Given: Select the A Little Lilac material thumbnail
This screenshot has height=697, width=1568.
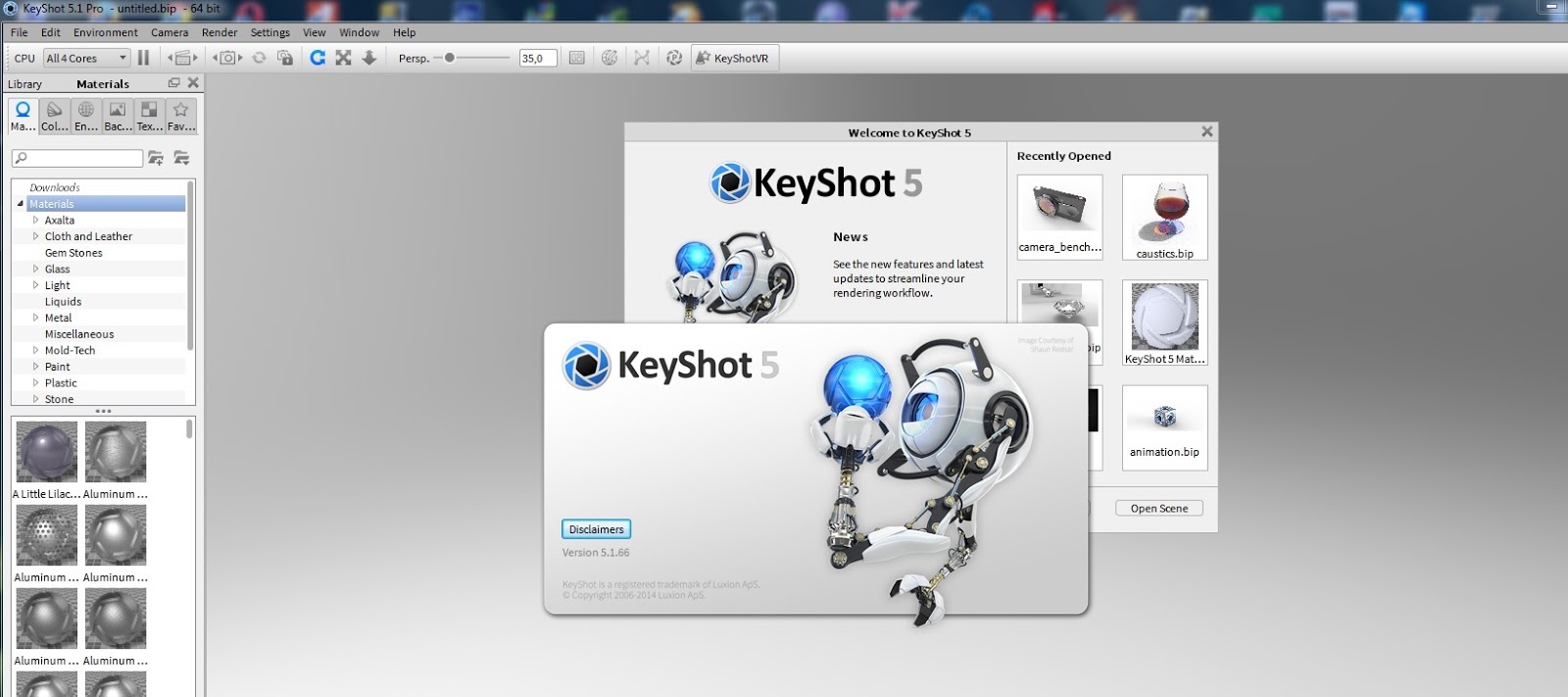Looking at the screenshot, I should click(47, 452).
